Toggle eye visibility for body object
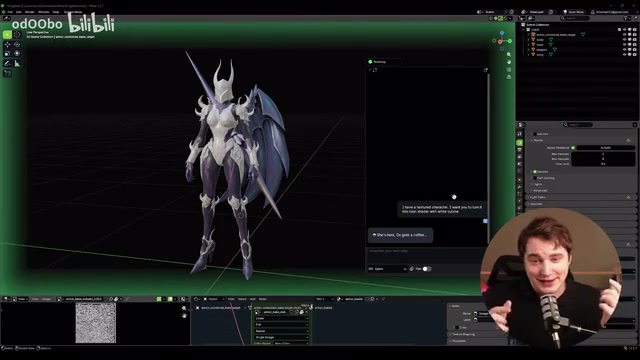This screenshot has height=360, width=640. 624,40
